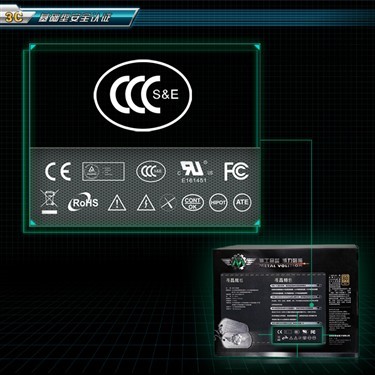Click the rectangular label beside the CE mark
The width and height of the screenshot is (375, 375).
pyautogui.click(x=104, y=172)
